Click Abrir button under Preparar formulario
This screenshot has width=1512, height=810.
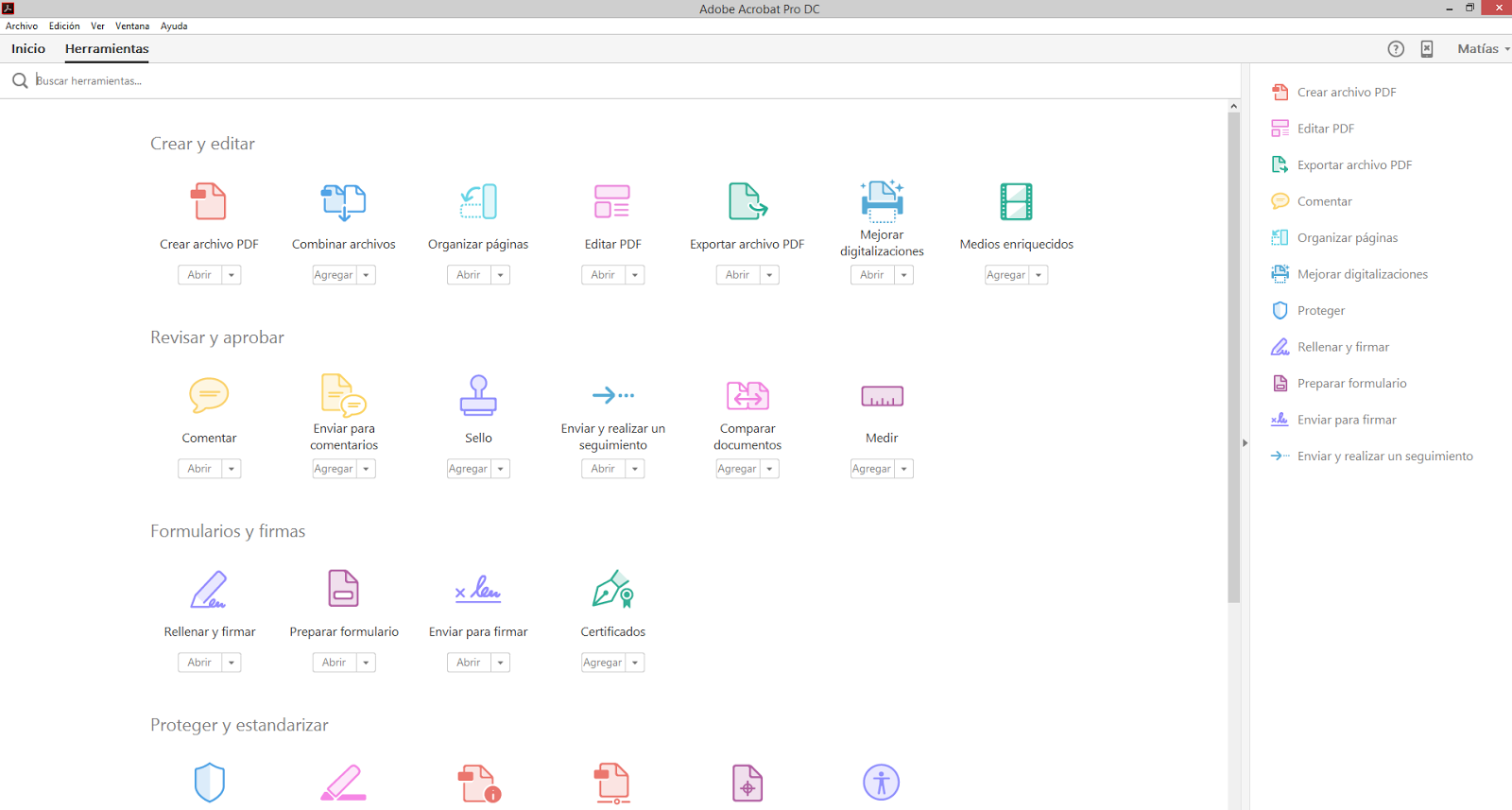pos(335,663)
